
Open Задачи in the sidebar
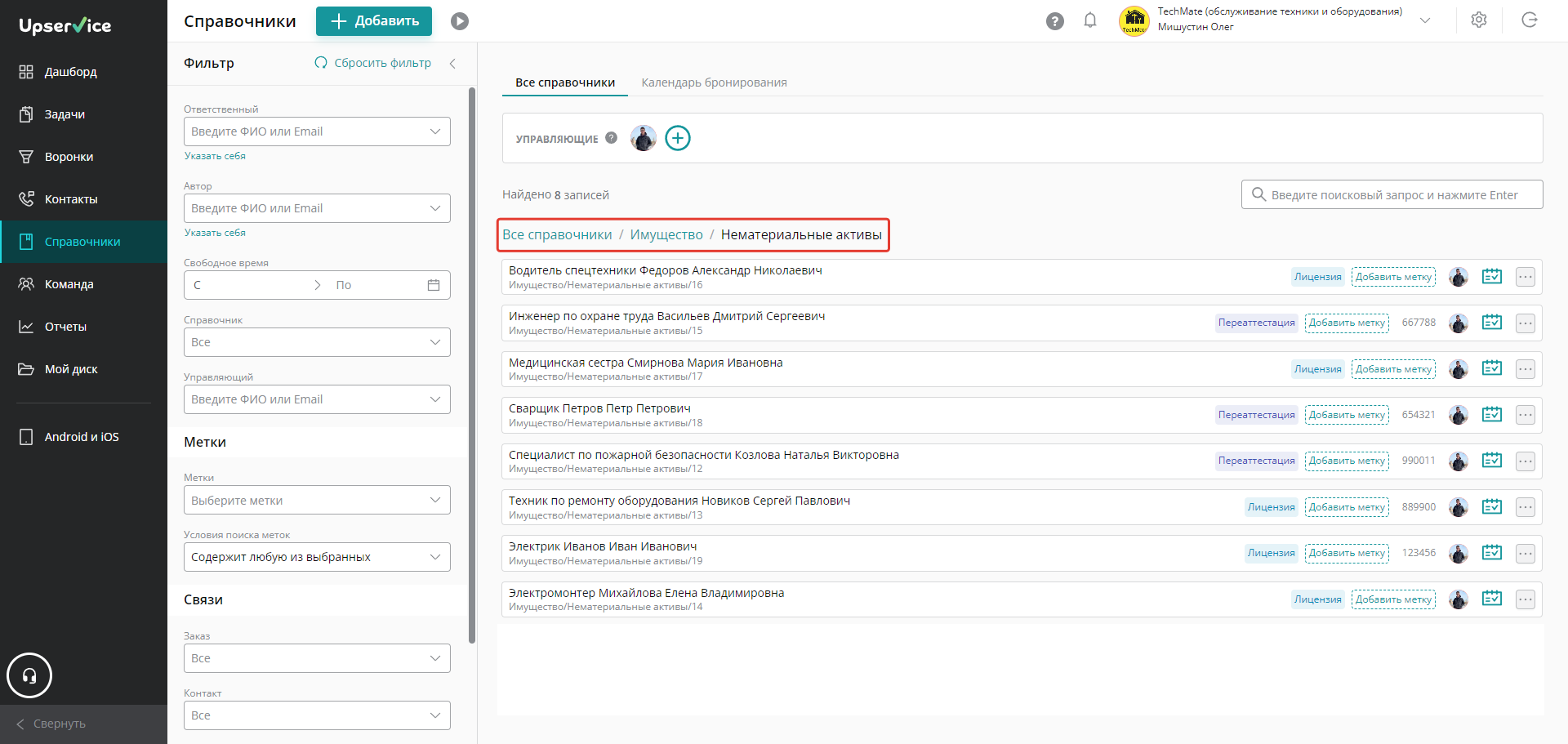coord(83,114)
